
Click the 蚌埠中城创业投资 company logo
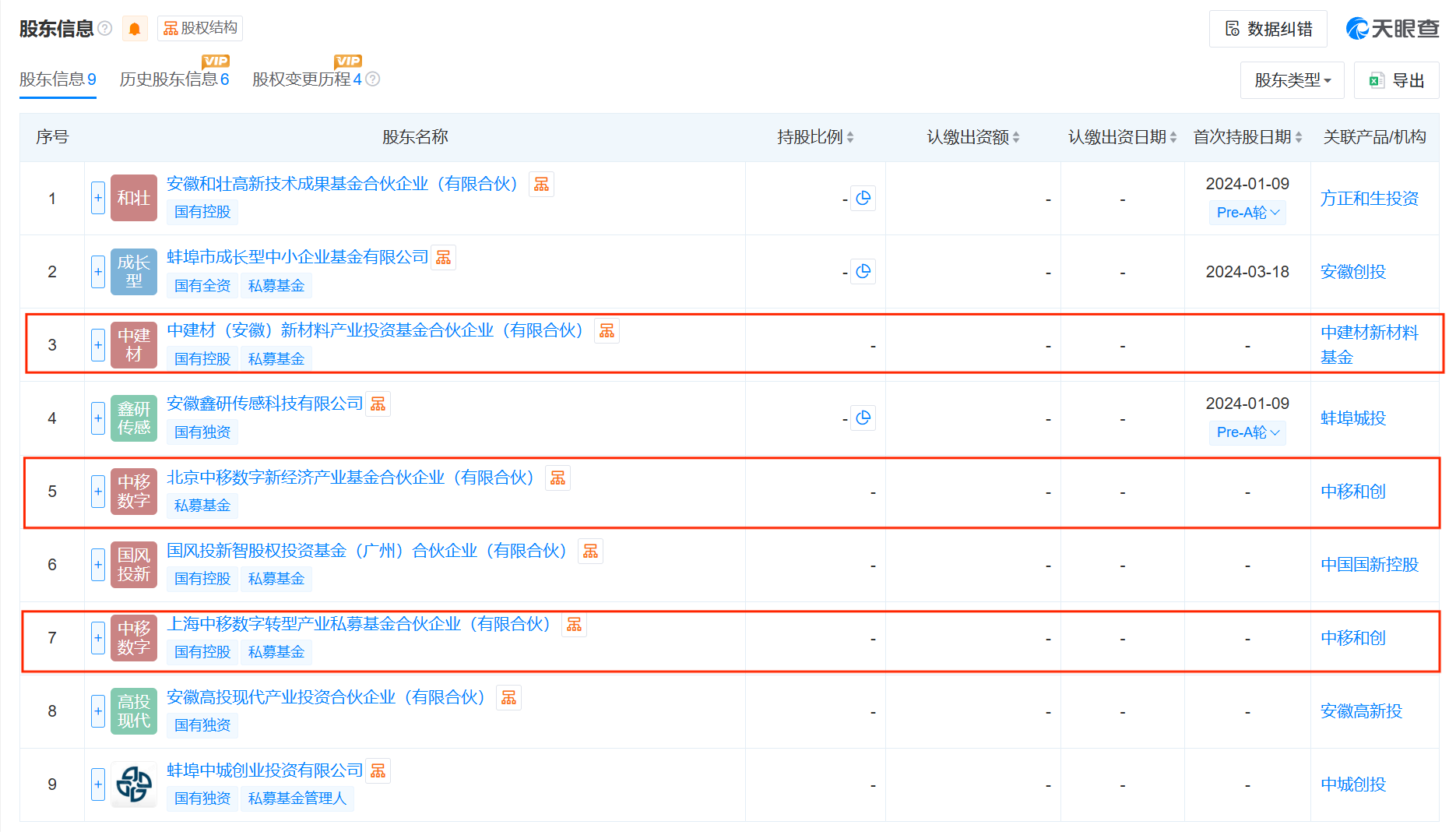134,784
